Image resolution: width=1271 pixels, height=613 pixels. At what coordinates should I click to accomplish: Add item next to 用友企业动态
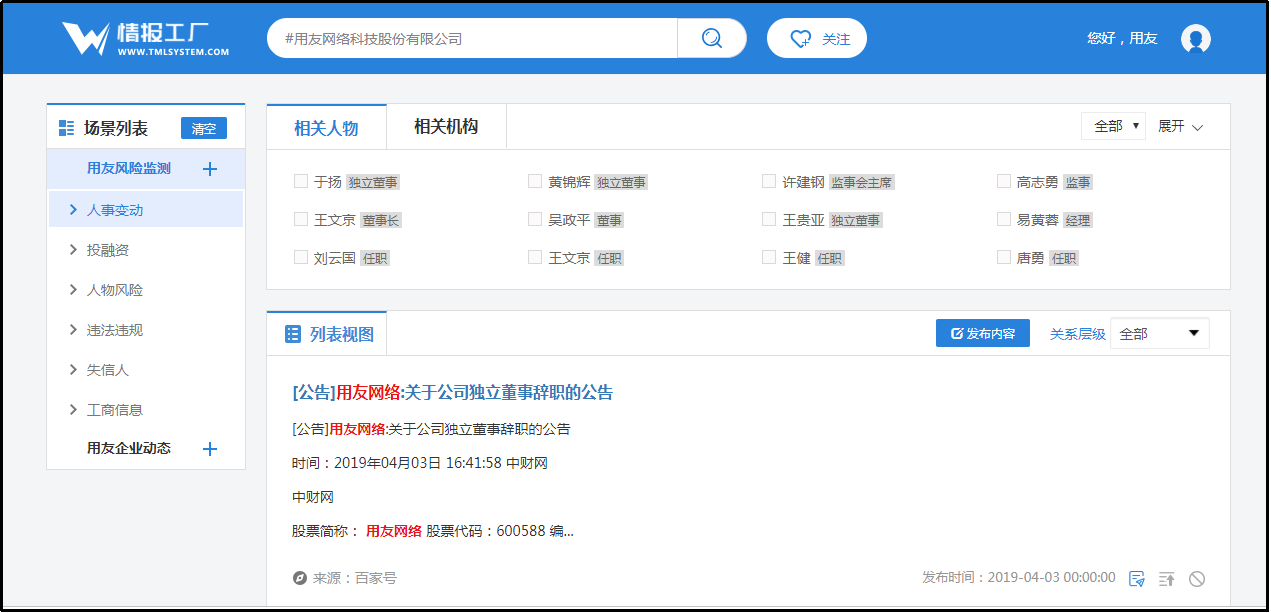210,449
